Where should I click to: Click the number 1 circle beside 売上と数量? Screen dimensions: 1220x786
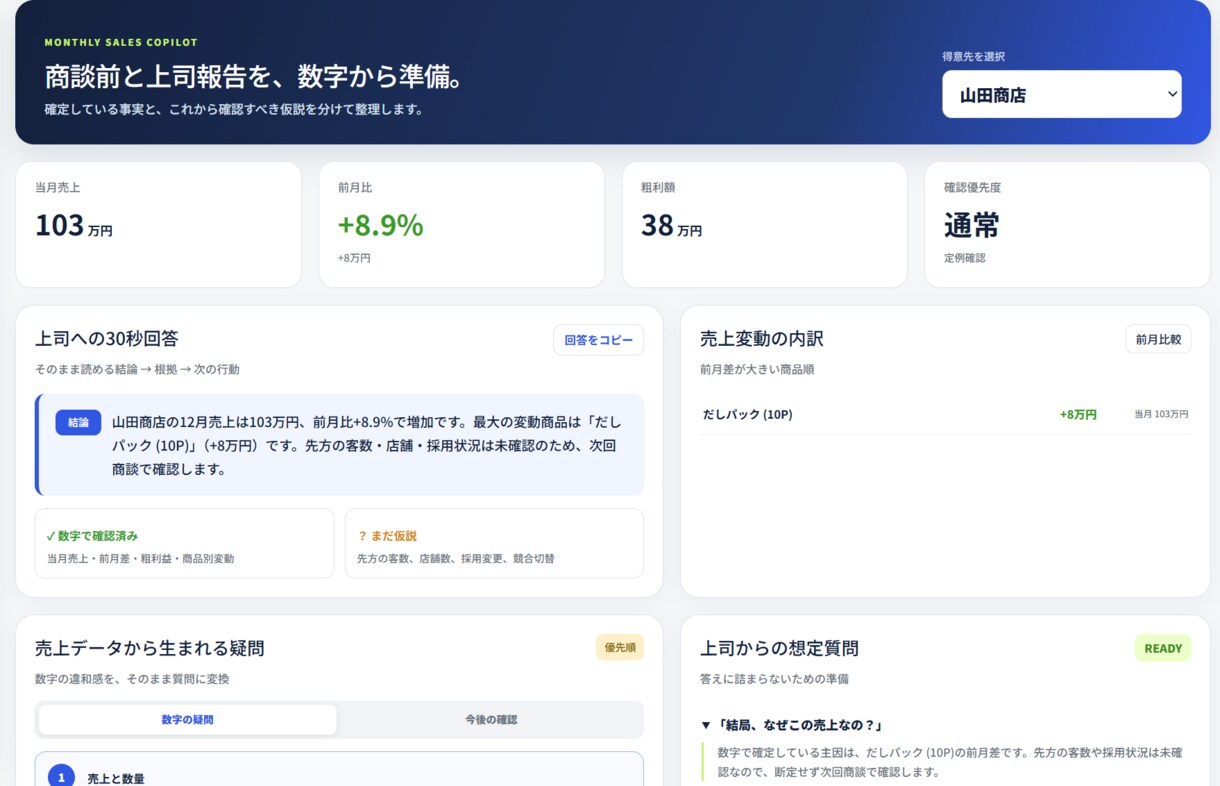pos(61,777)
